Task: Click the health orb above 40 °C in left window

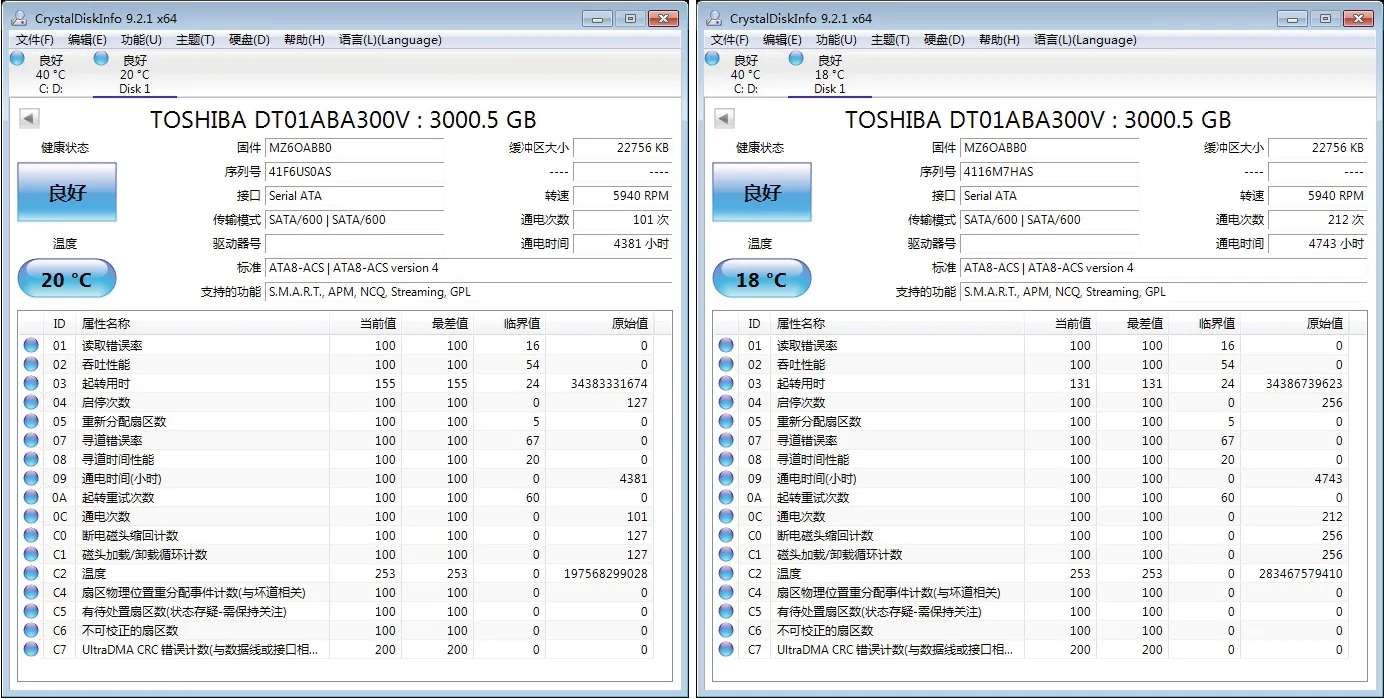Action: (x=17, y=59)
